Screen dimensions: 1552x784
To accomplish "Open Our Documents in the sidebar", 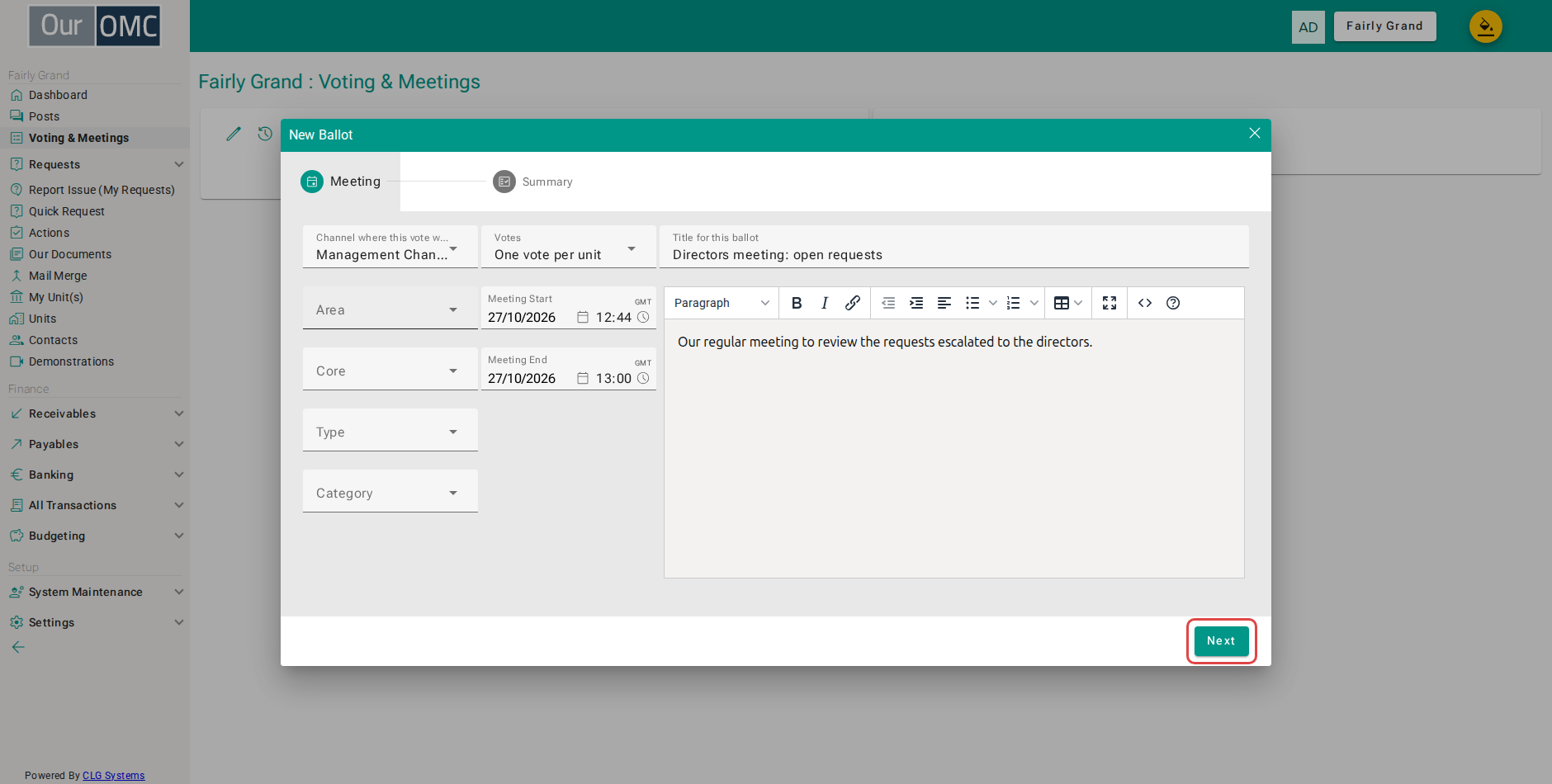I will coord(70,254).
